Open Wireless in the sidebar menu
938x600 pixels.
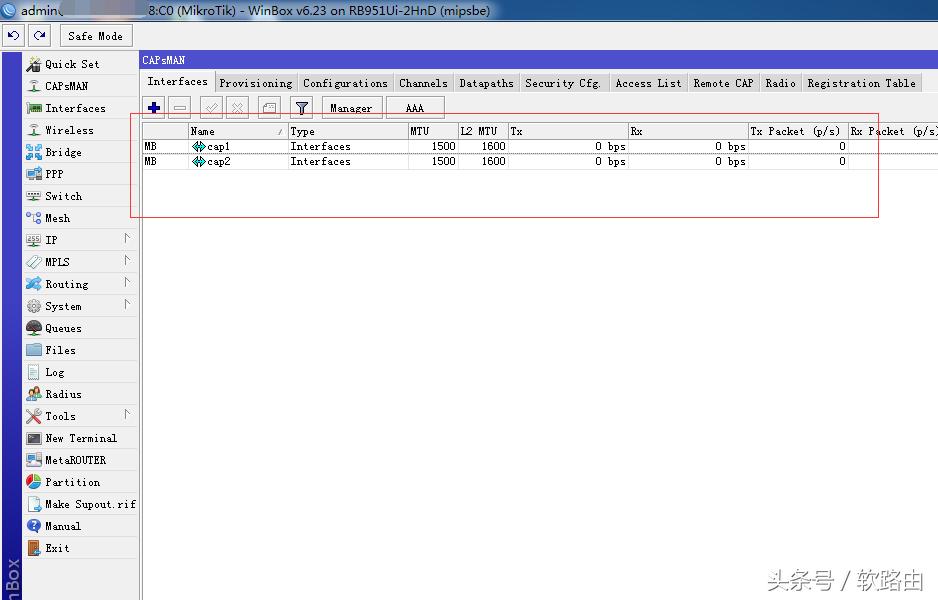(69, 130)
